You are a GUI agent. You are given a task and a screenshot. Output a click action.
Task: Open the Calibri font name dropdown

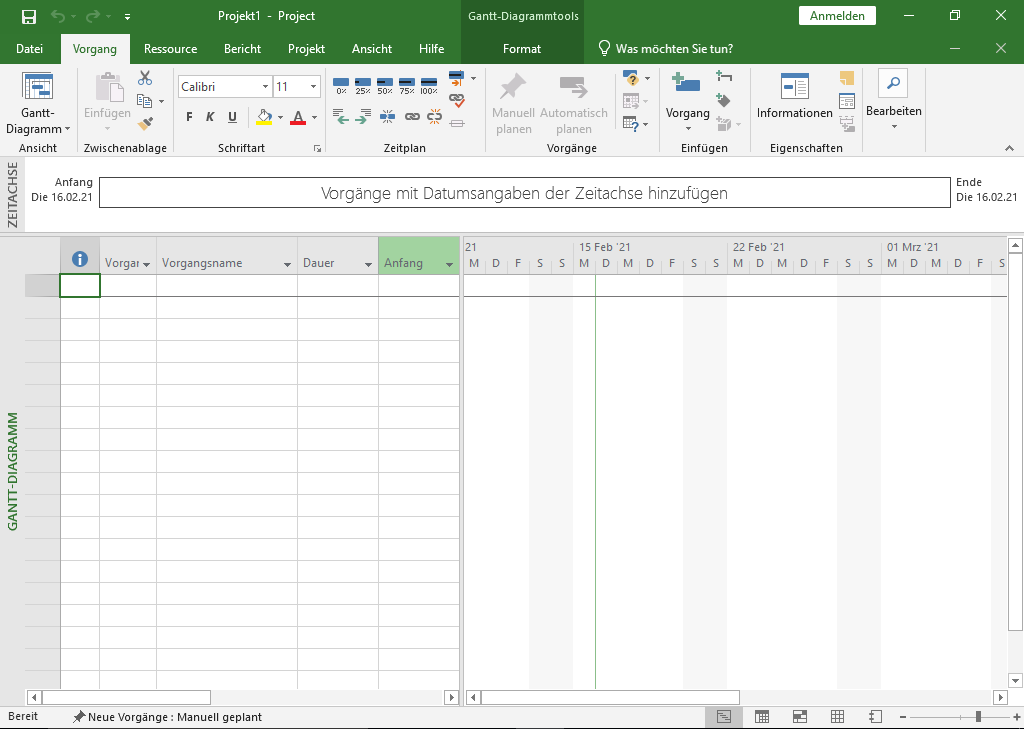[265, 87]
